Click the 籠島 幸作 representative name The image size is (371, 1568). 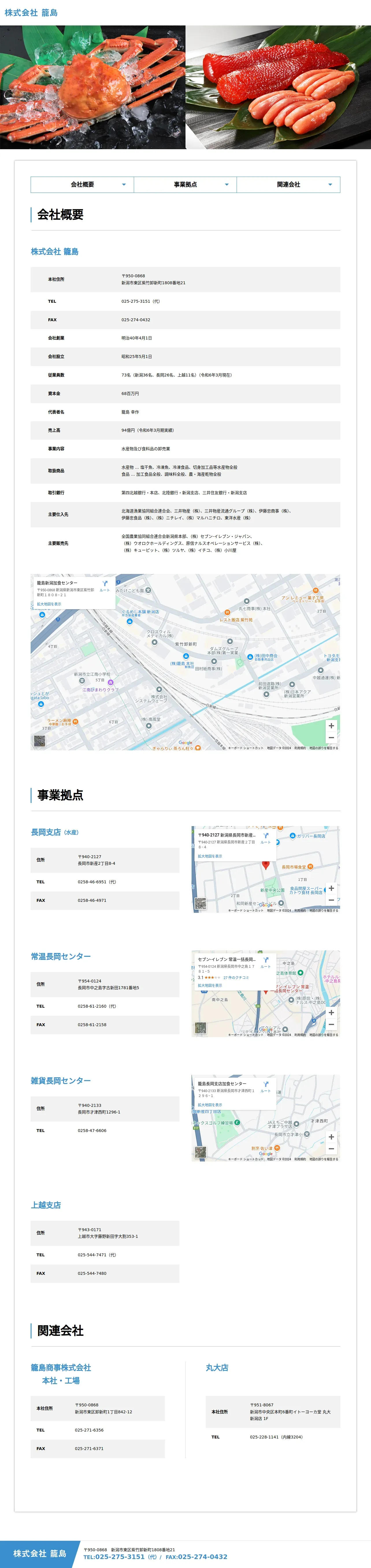[130, 412]
